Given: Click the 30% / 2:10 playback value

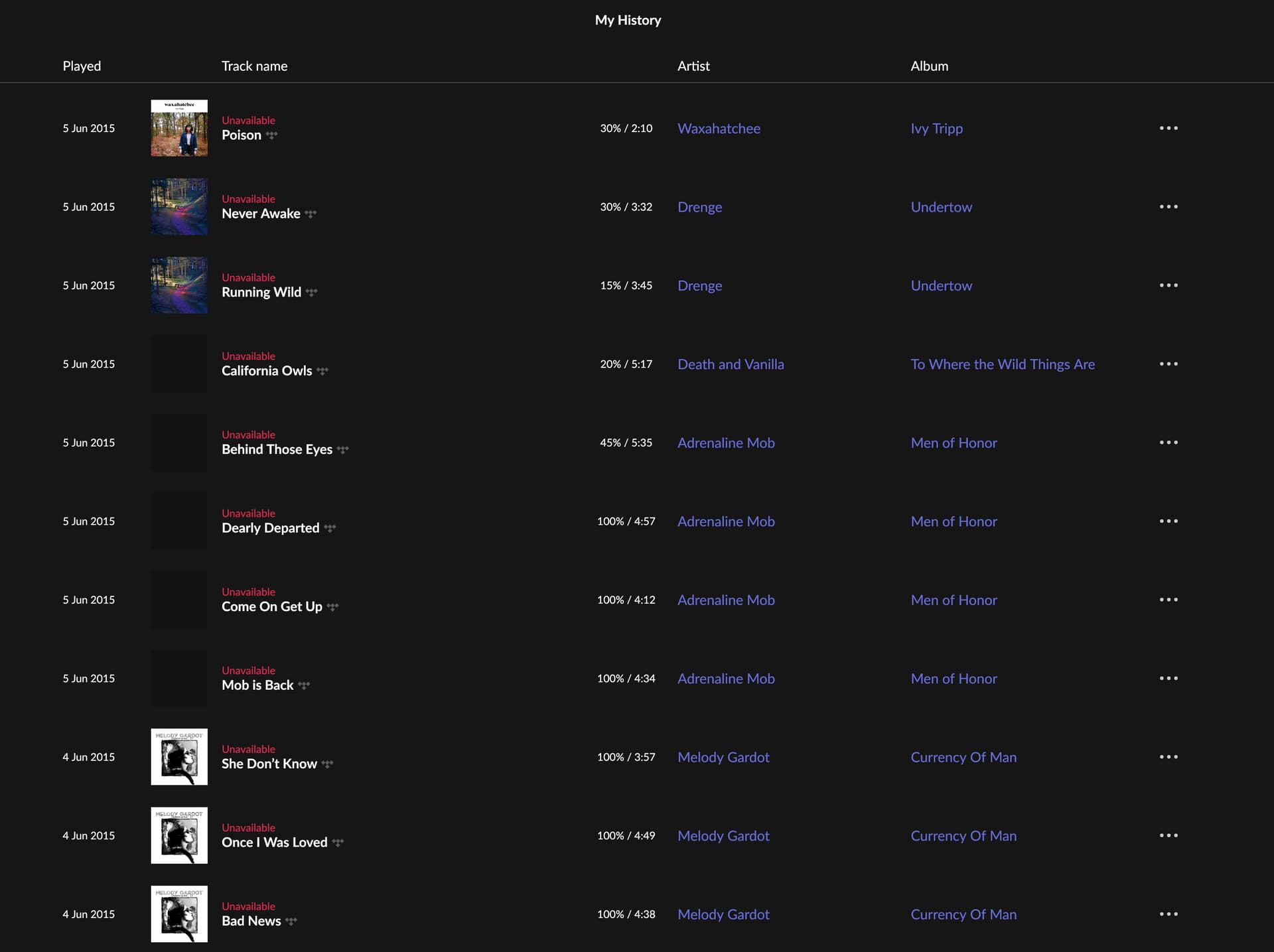Looking at the screenshot, I should (x=626, y=129).
